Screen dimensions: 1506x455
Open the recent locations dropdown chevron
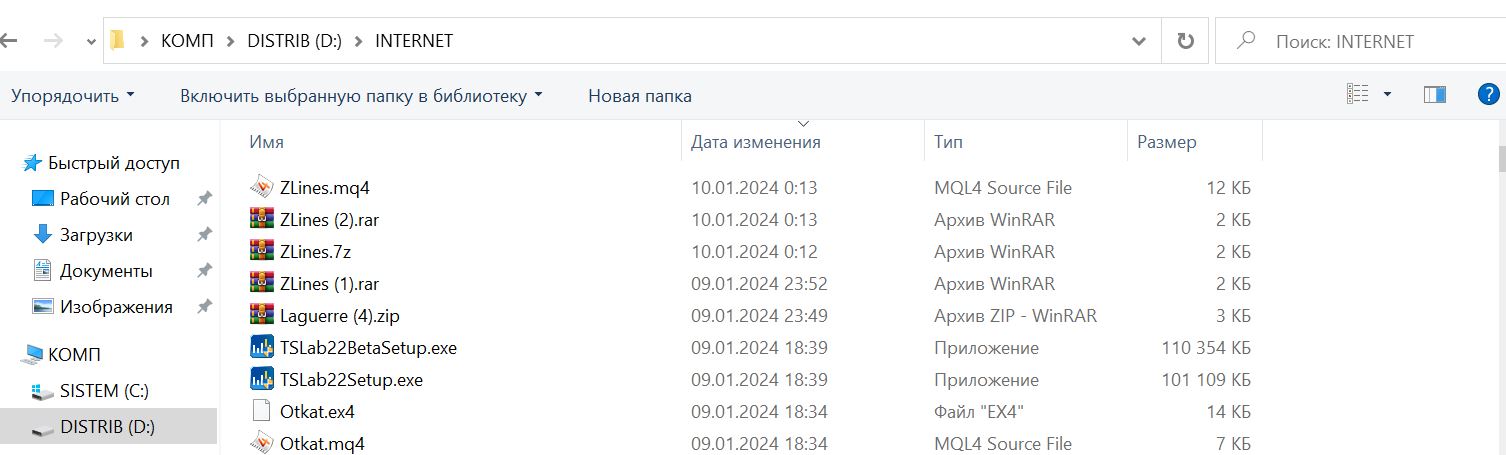click(91, 41)
